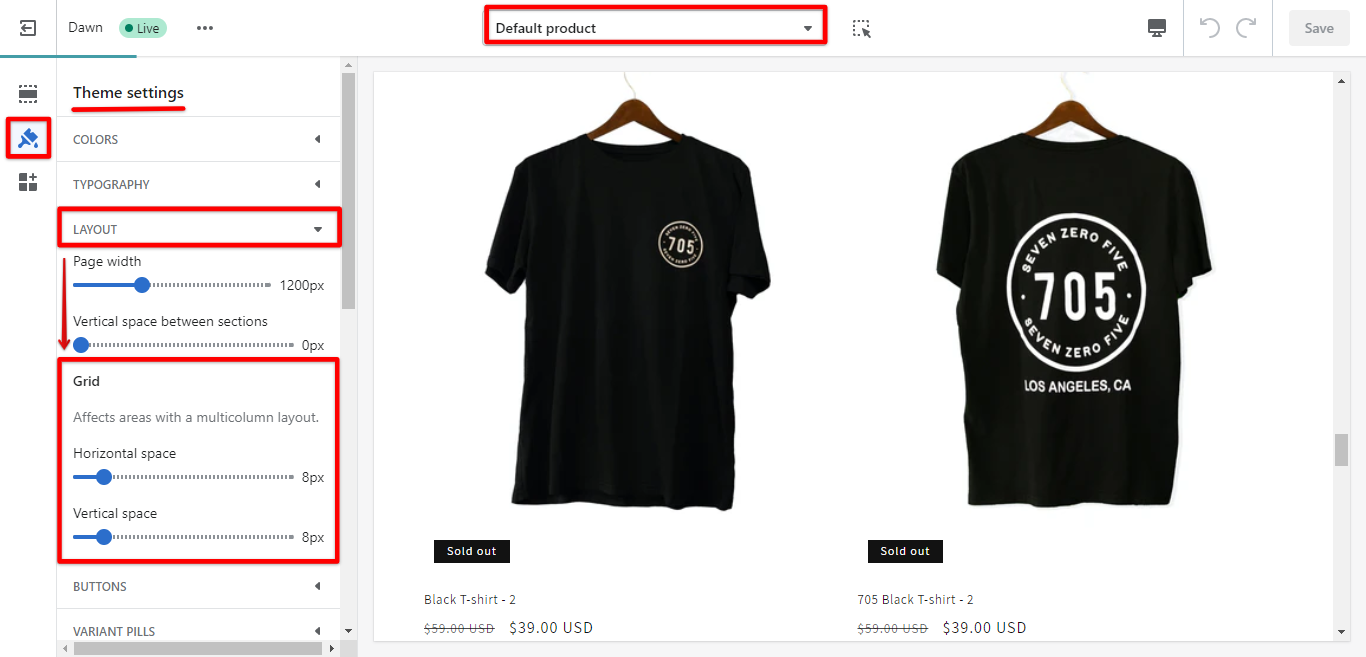Click the Save button
Viewport: 1366px width, 657px height.
pos(1318,28)
